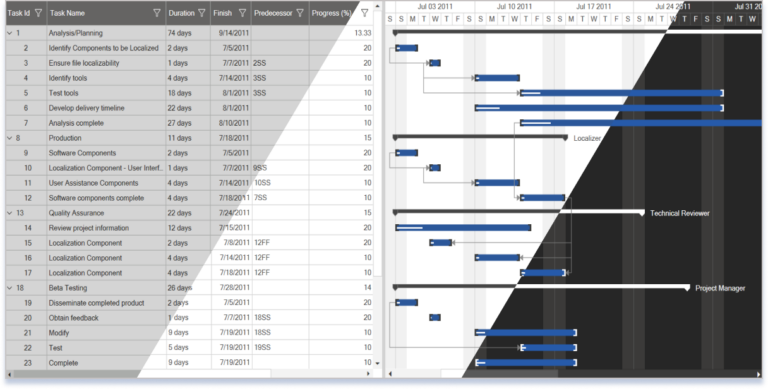Collapse the Beta Testing task group
This screenshot has height=389, width=768.
(x=9, y=288)
